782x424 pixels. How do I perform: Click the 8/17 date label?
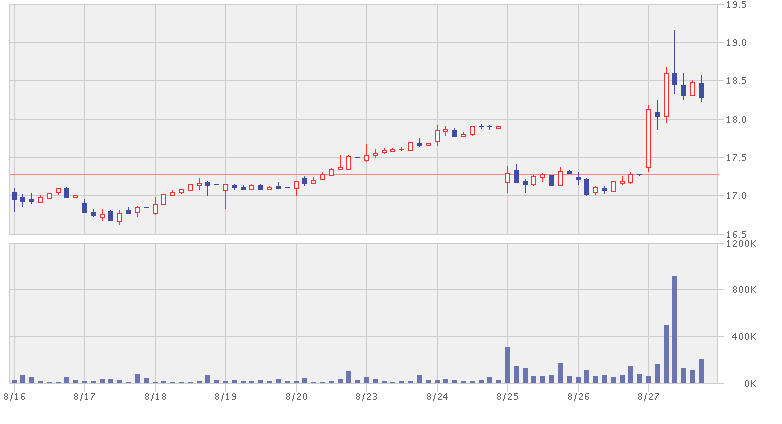pos(84,397)
